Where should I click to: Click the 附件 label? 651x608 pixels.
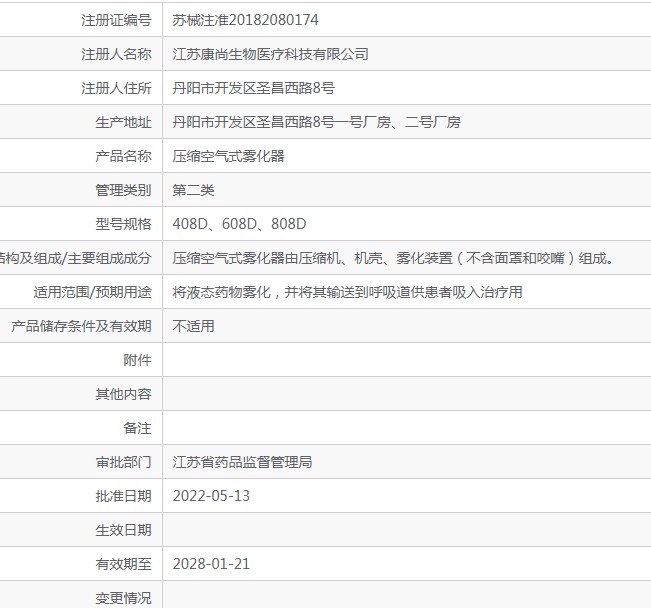[137, 360]
